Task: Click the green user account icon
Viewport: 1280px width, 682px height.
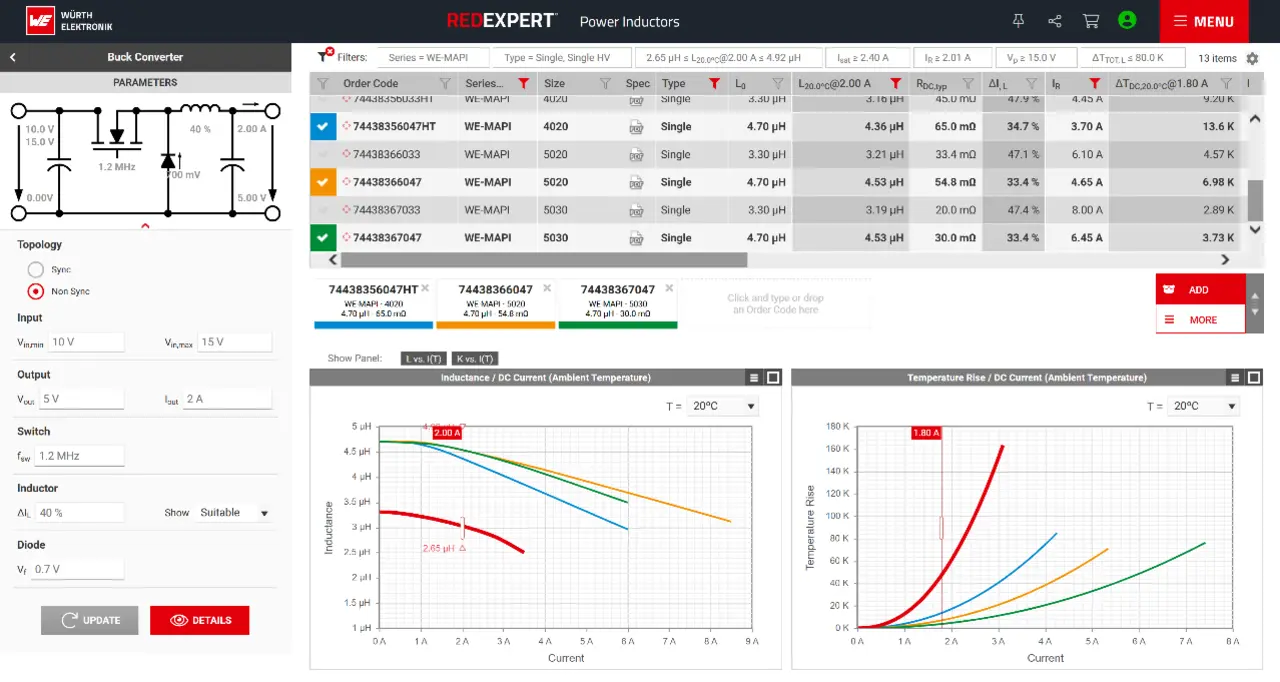Action: pos(1127,20)
